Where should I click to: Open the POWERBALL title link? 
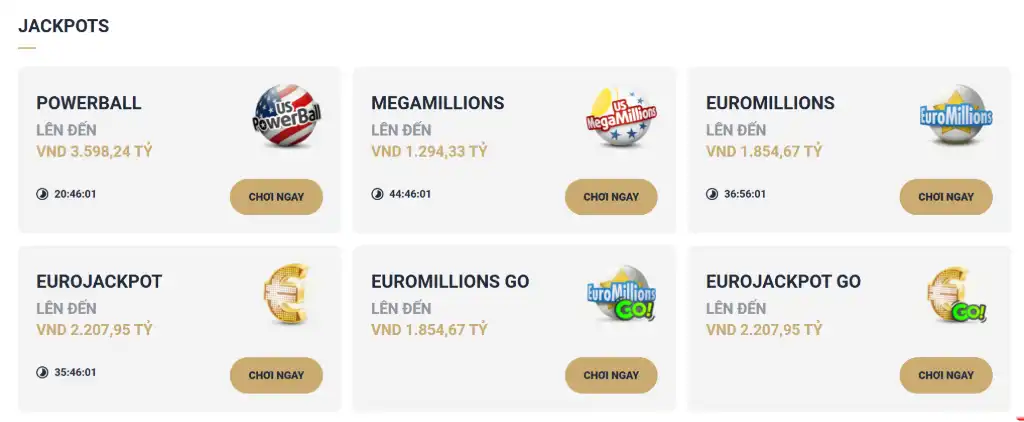(x=89, y=103)
